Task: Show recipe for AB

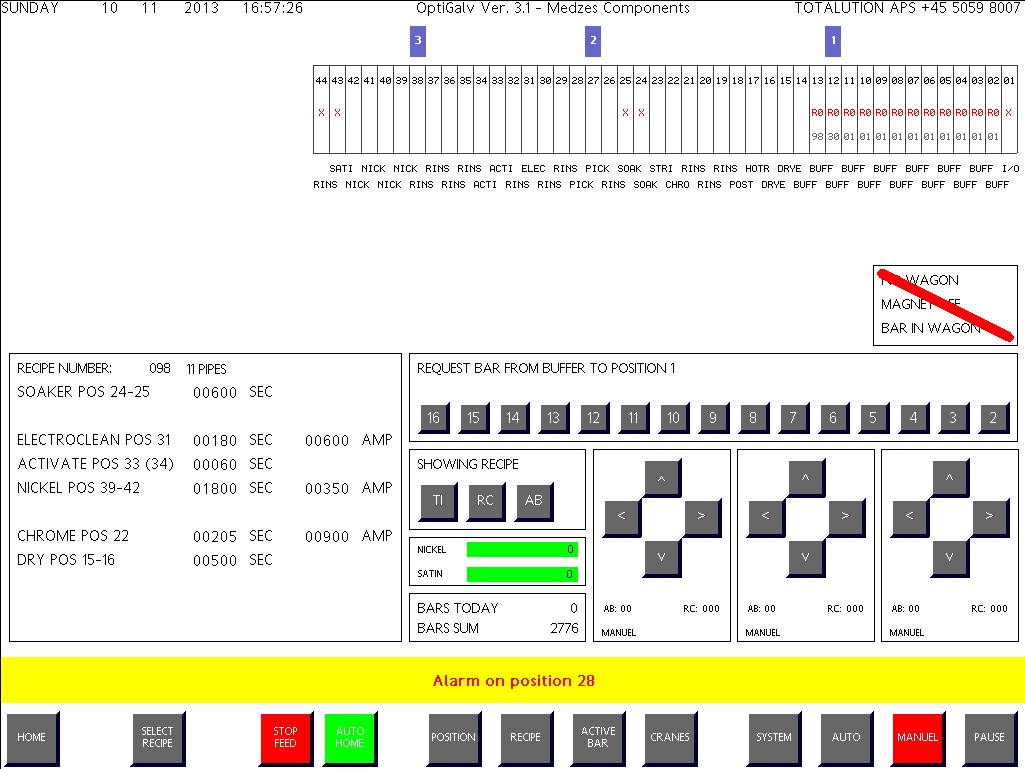Action: 534,502
